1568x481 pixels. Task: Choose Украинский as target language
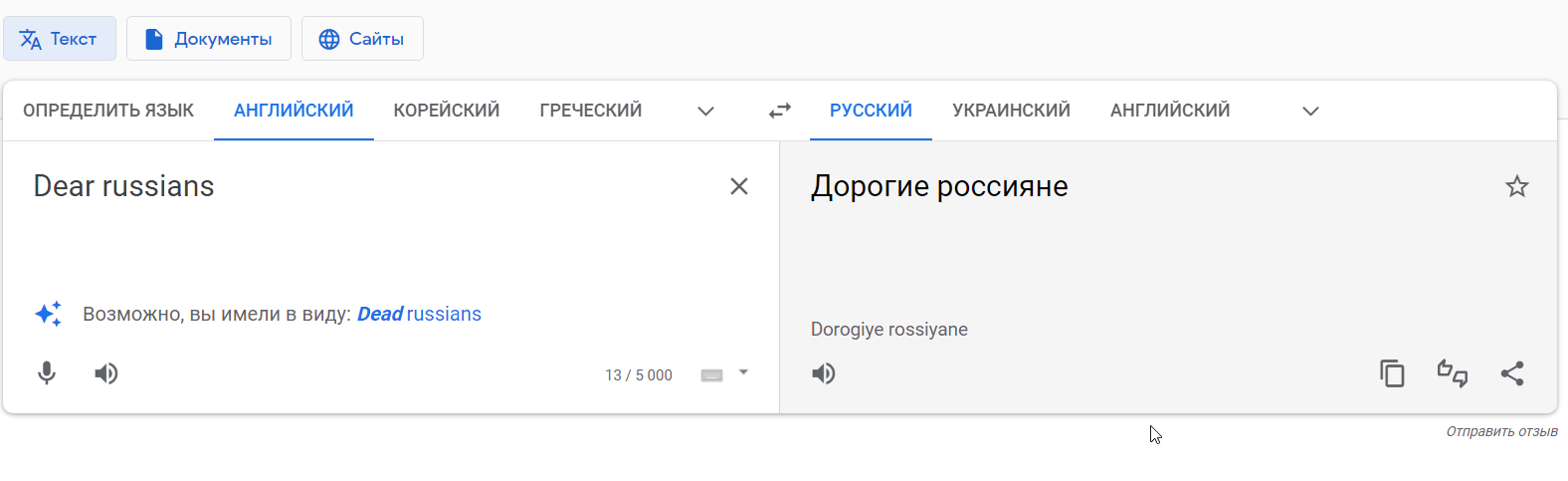pyautogui.click(x=1011, y=111)
